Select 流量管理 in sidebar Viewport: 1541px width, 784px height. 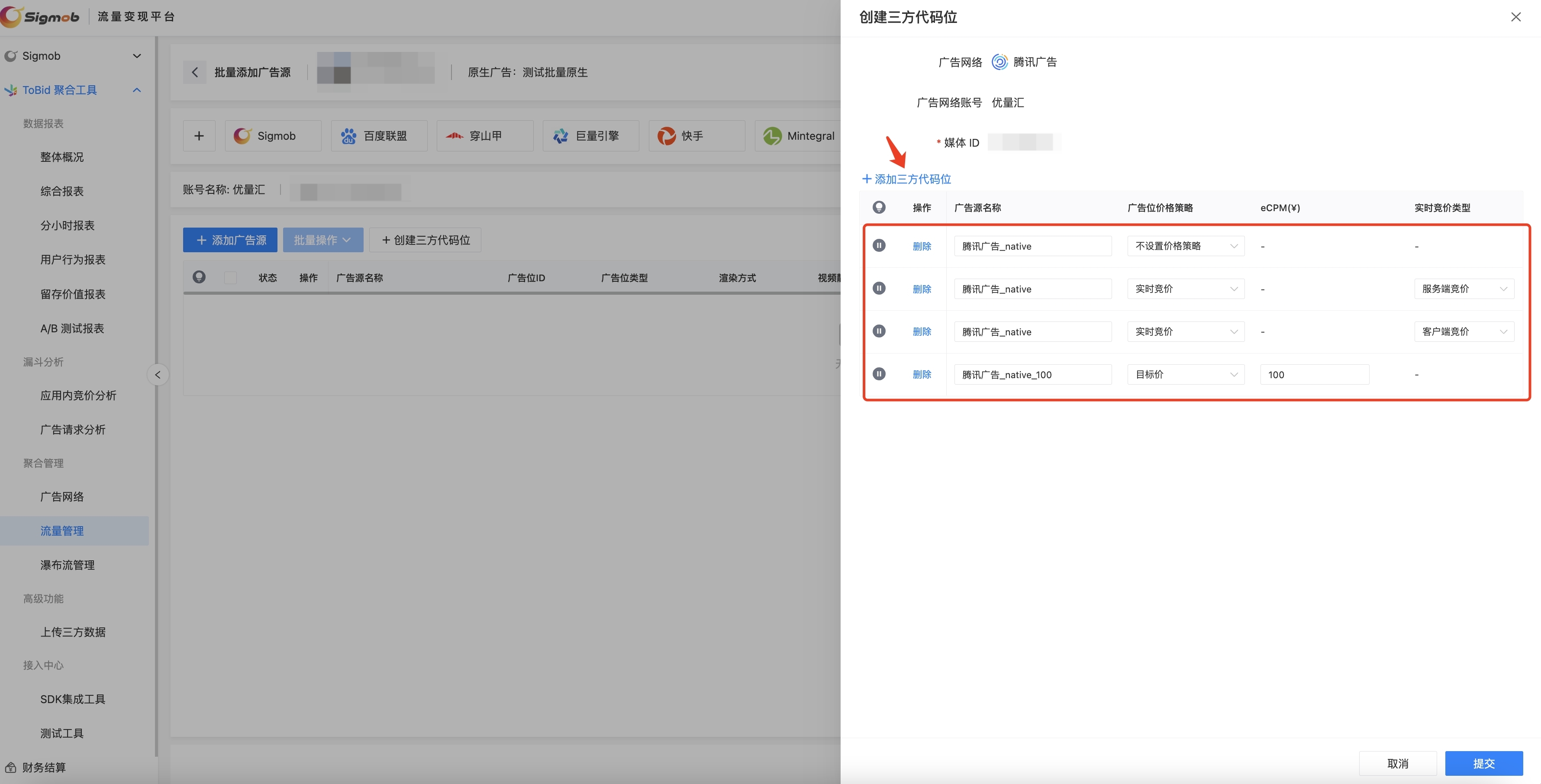click(x=74, y=530)
